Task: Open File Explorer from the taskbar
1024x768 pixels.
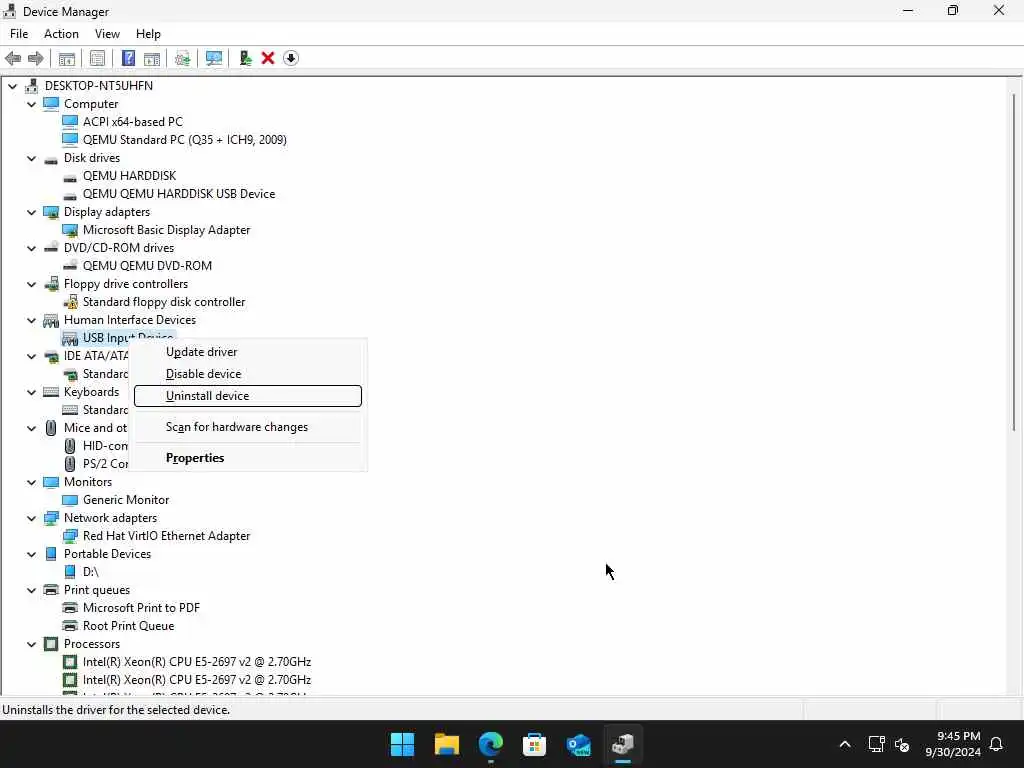Action: point(447,744)
